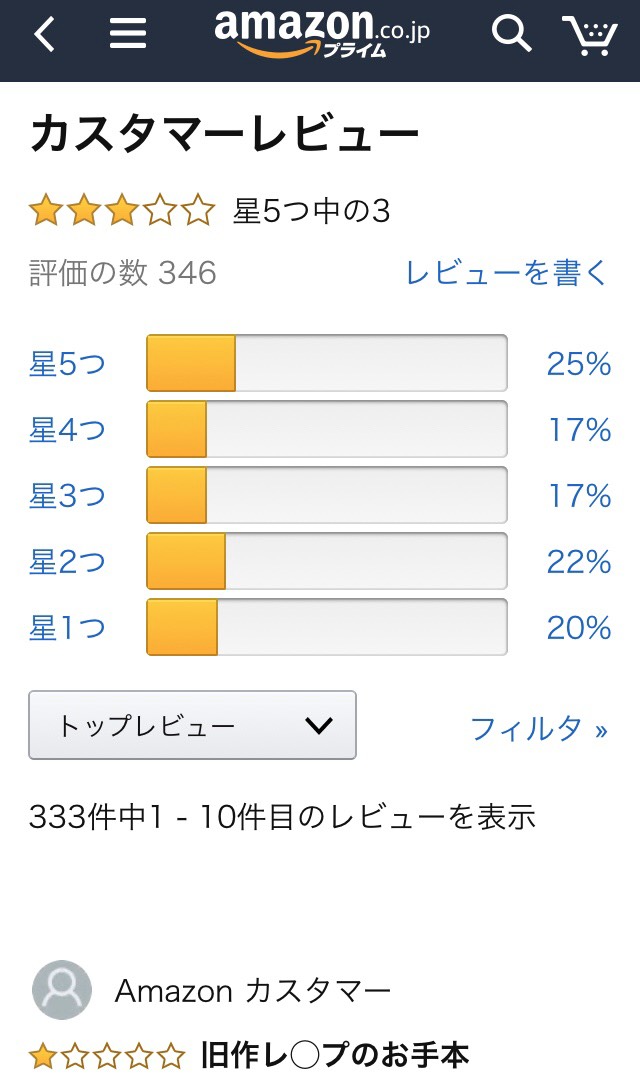
Task: Open the shopping cart
Action: point(589,35)
